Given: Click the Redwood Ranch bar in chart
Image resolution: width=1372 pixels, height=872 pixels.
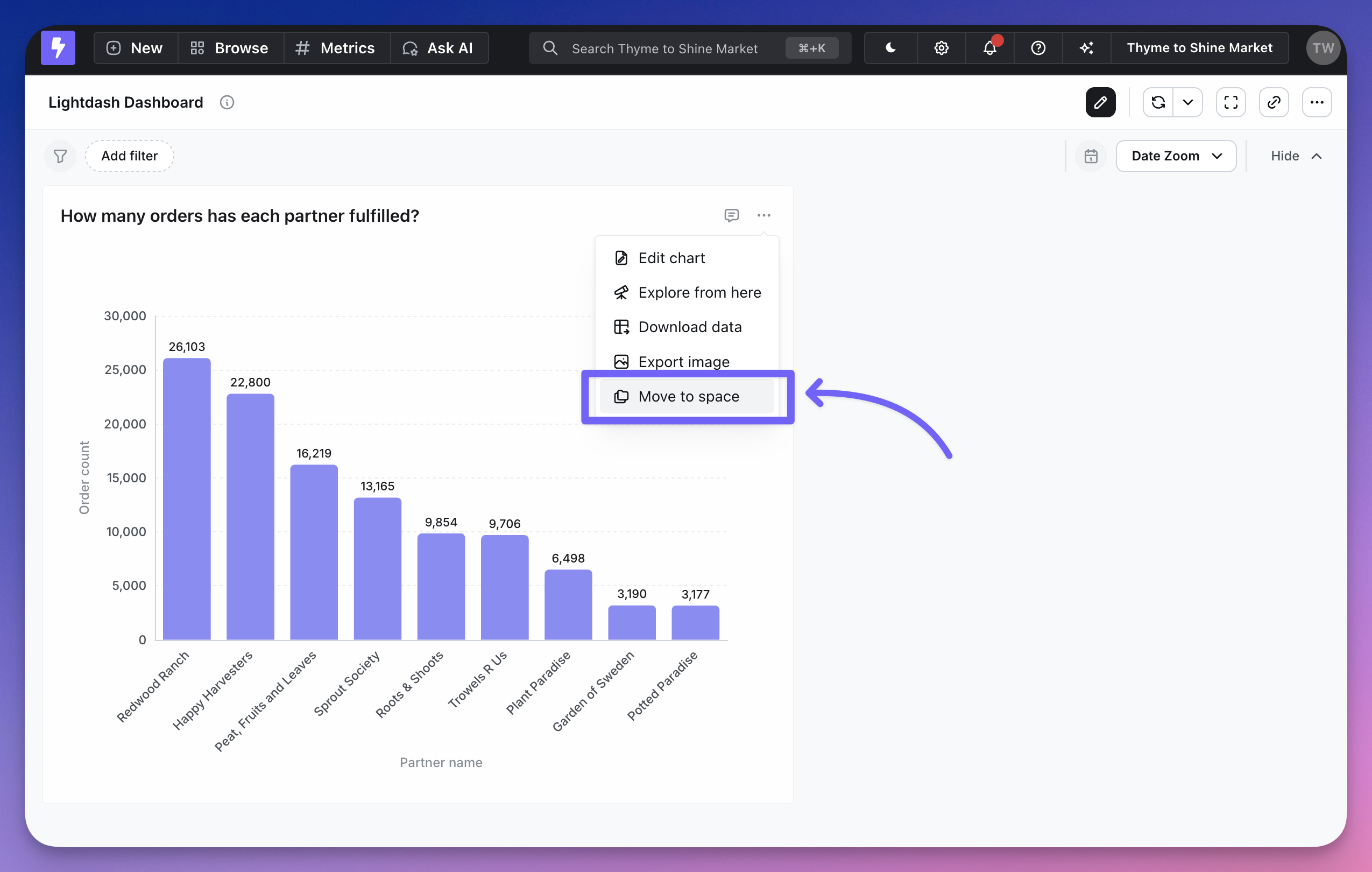Looking at the screenshot, I should coord(187,498).
